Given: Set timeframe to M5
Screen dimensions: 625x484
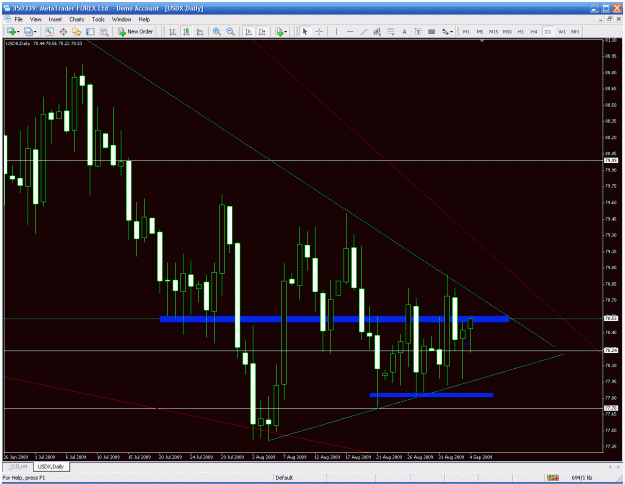Looking at the screenshot, I should tap(480, 31).
